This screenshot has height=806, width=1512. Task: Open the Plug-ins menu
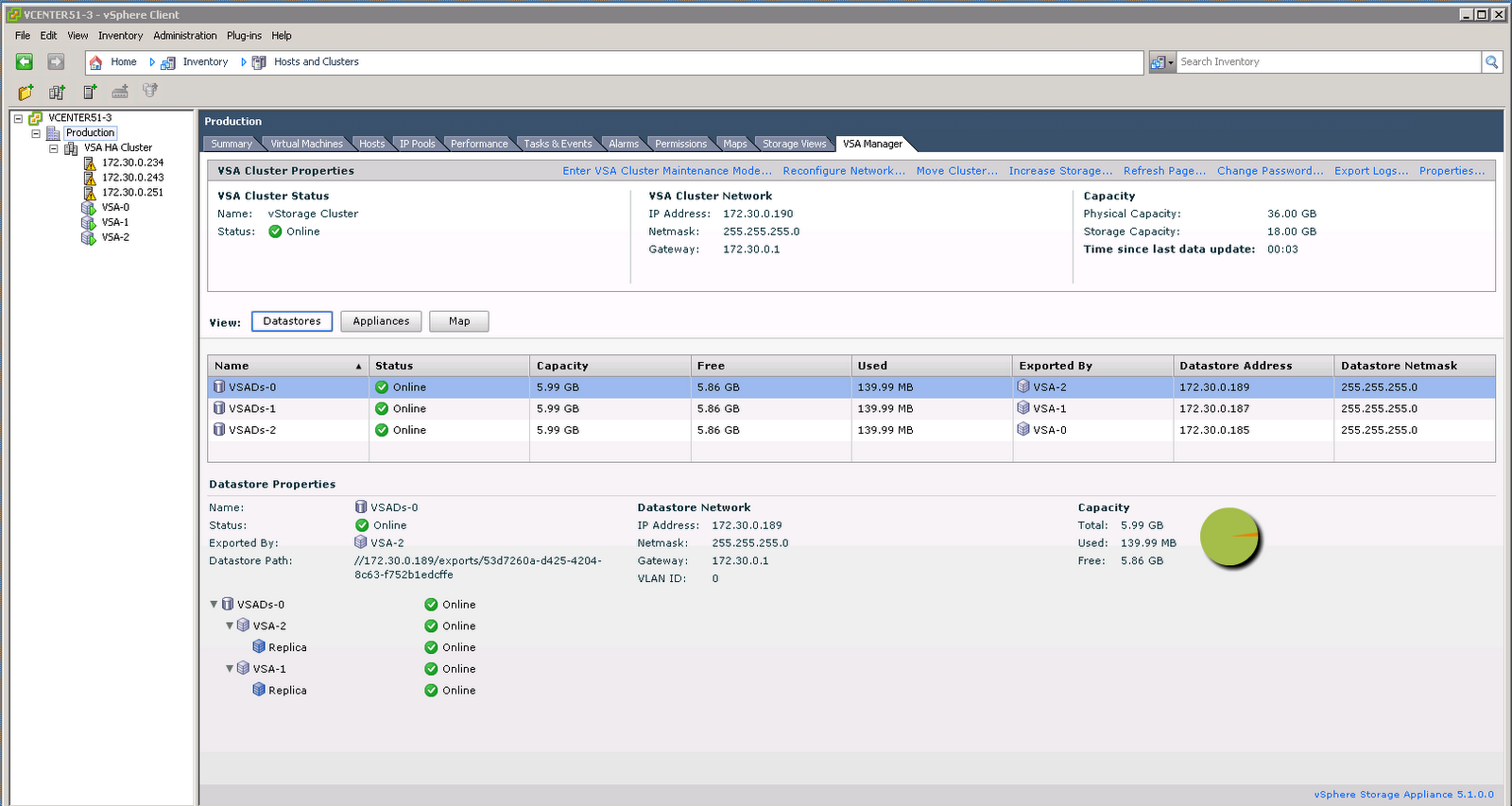[244, 36]
